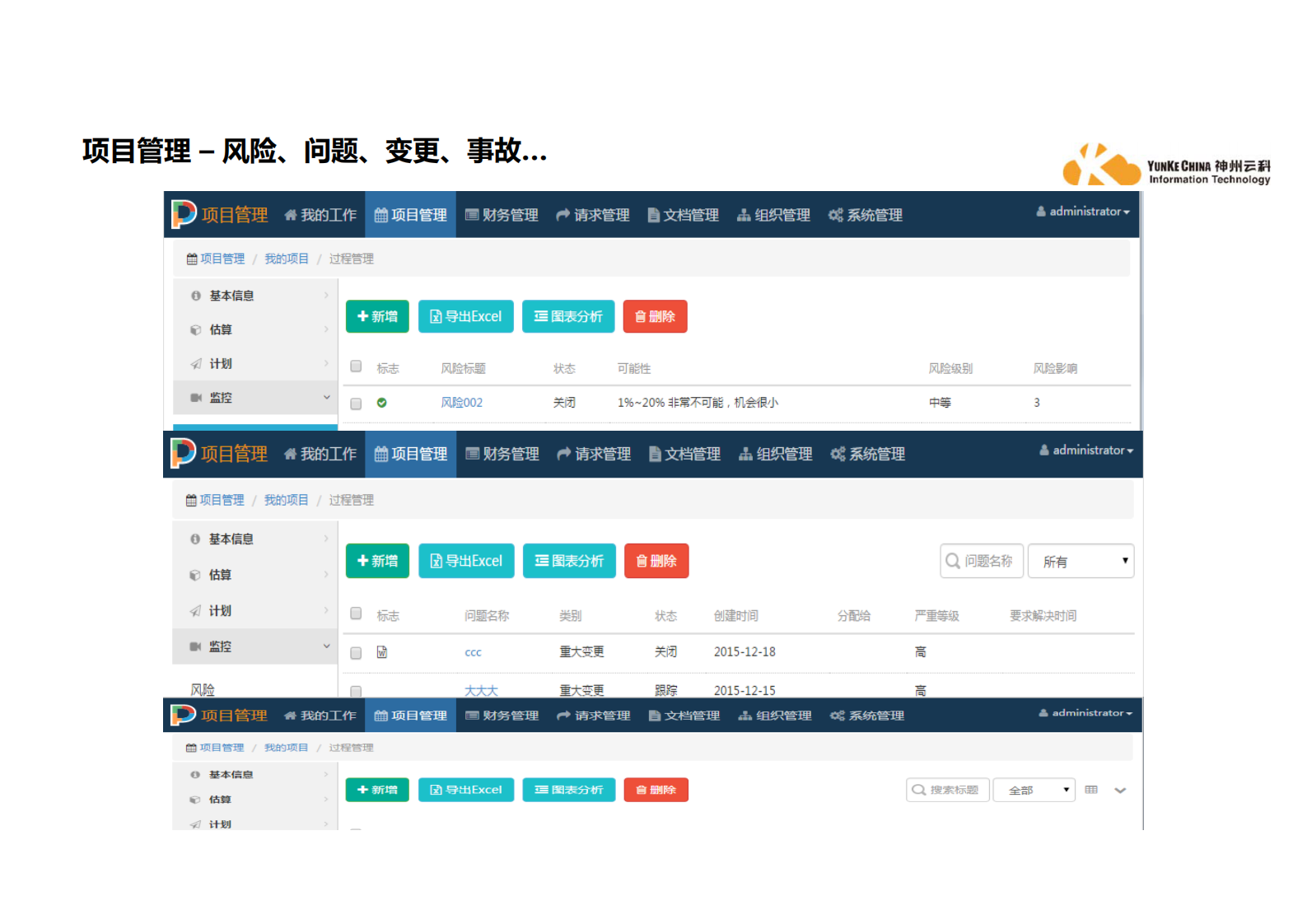This screenshot has height=924, width=1307.
Task: Click 导出Excel button in the bottom screenshot
Action: [466, 790]
